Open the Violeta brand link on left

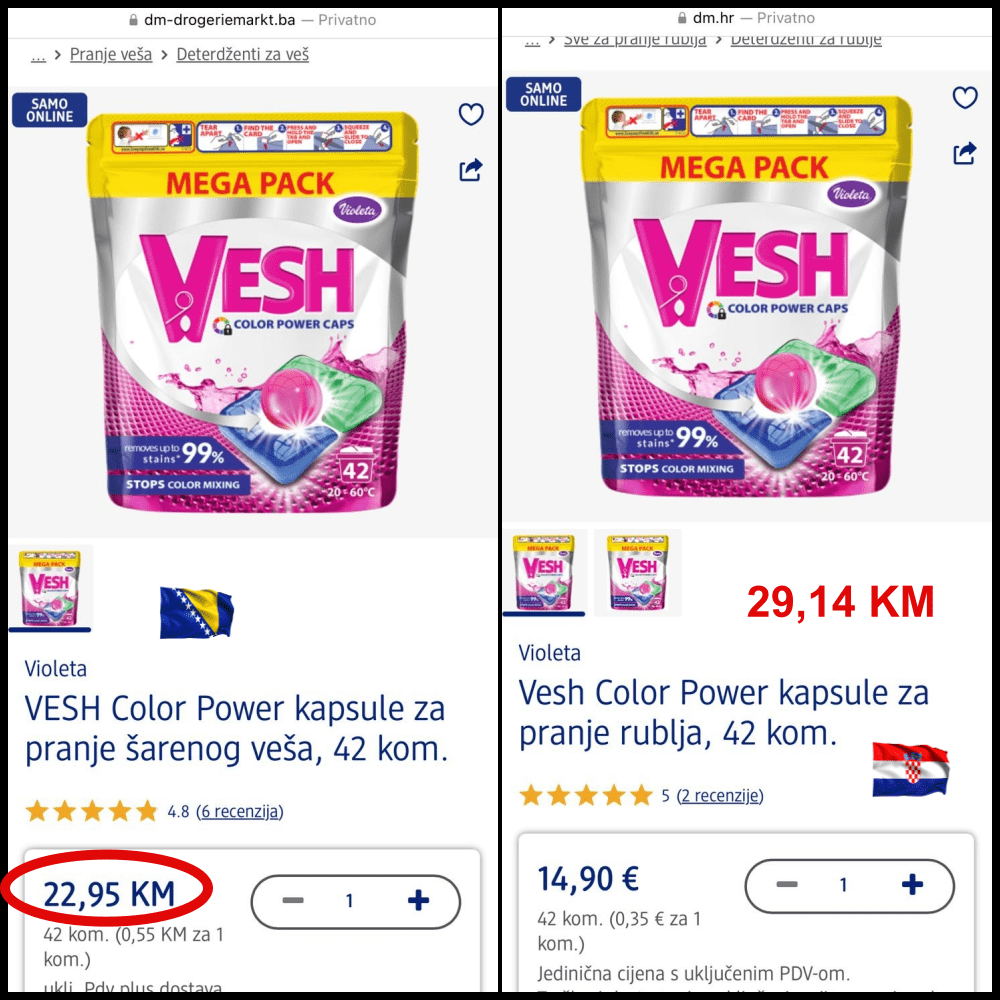(x=55, y=668)
